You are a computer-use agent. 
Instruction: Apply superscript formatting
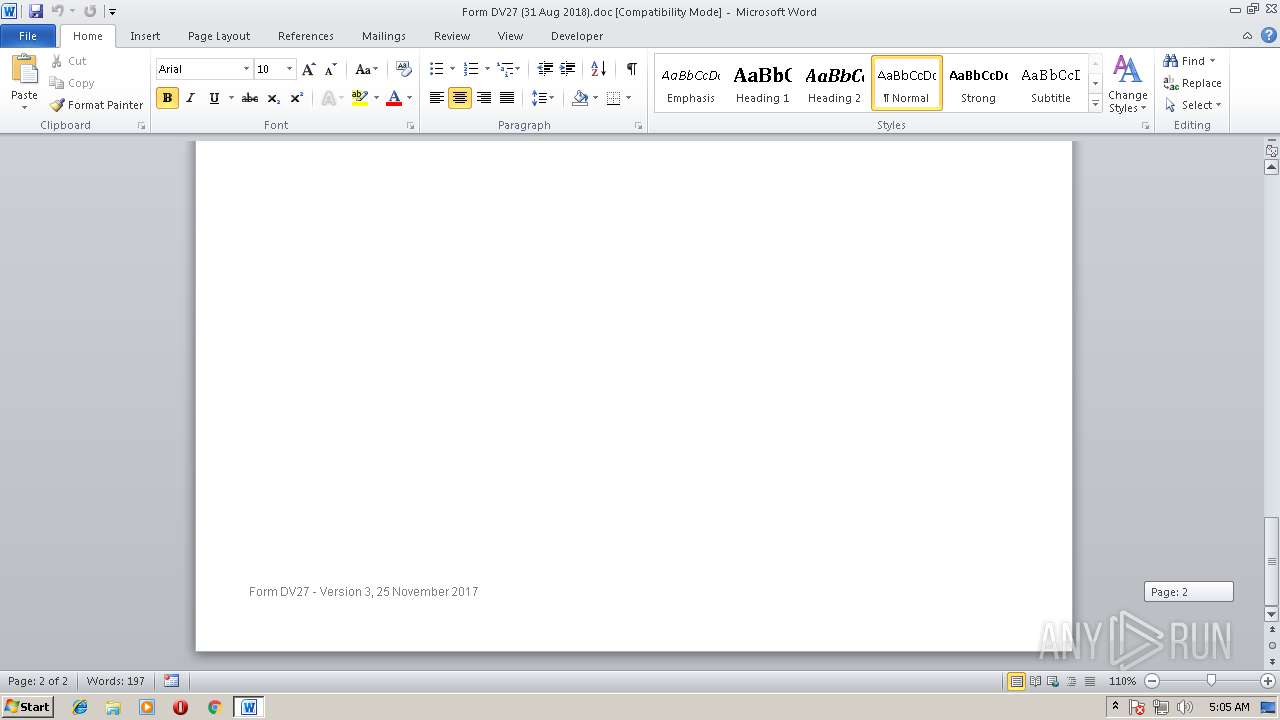coord(296,98)
